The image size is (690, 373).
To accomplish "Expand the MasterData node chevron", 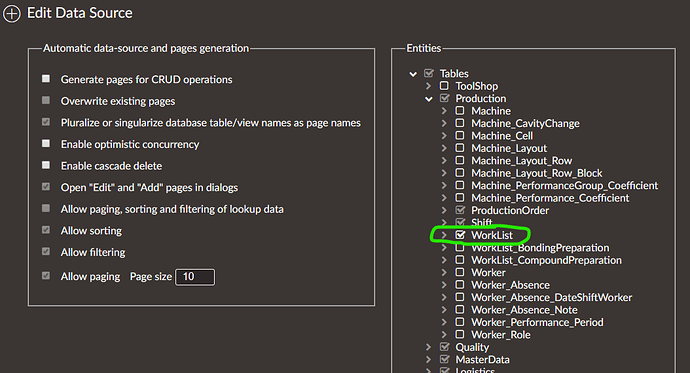I will pyautogui.click(x=428, y=359).
